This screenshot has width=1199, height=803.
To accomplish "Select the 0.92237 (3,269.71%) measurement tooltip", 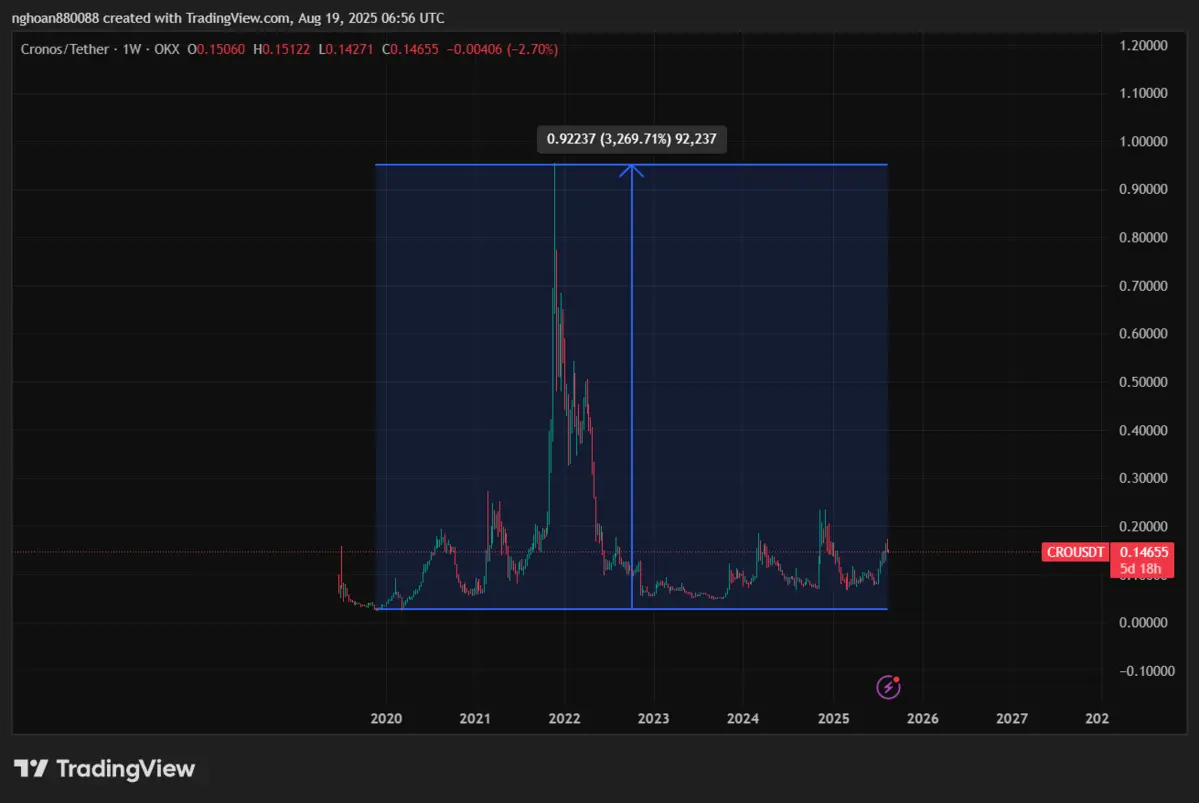I will pyautogui.click(x=631, y=139).
